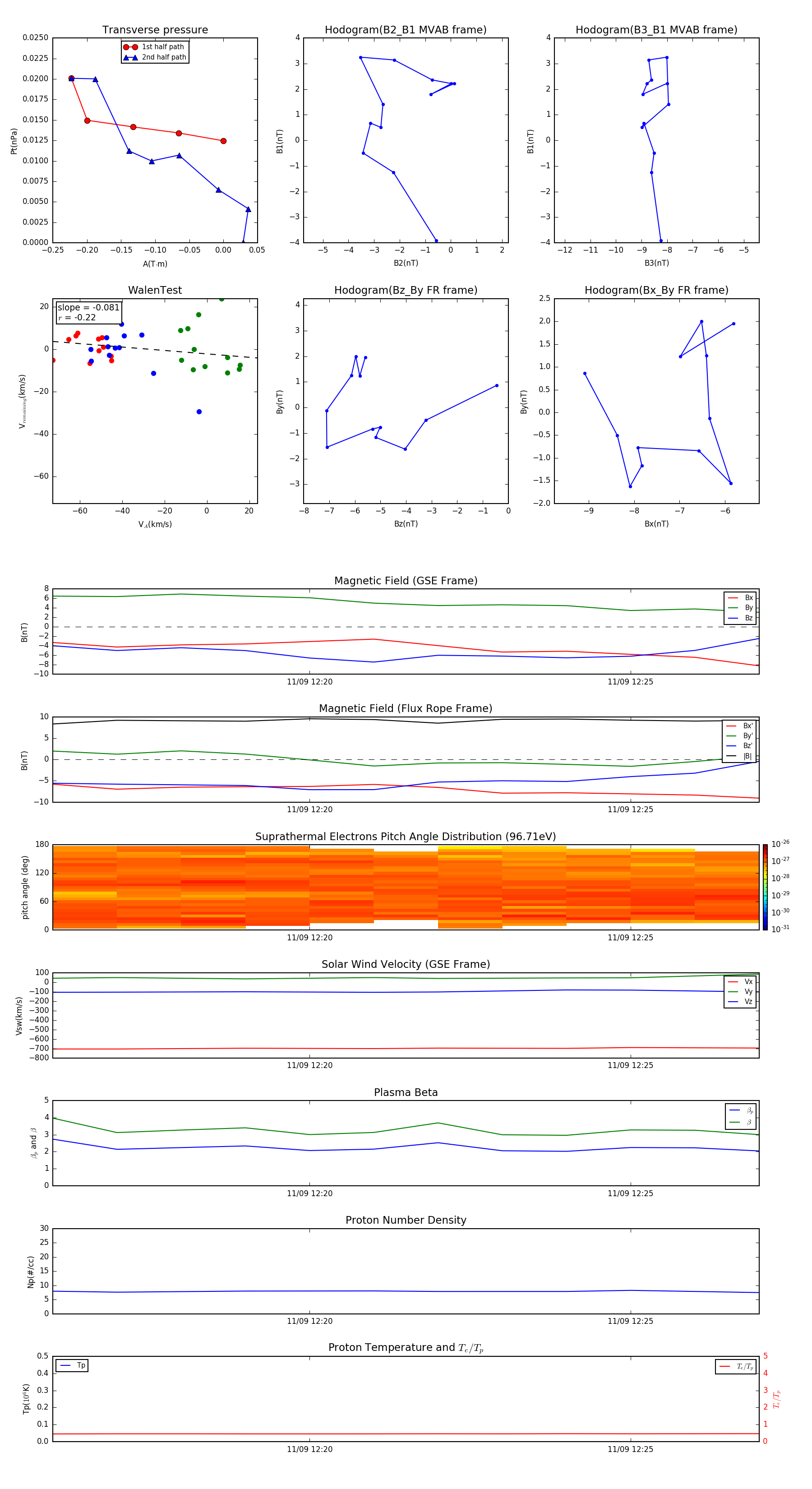Viewport: 812px width, 1489px height.
Task: Click the 'A(T·m)' x-axis label
Action: click(155, 264)
